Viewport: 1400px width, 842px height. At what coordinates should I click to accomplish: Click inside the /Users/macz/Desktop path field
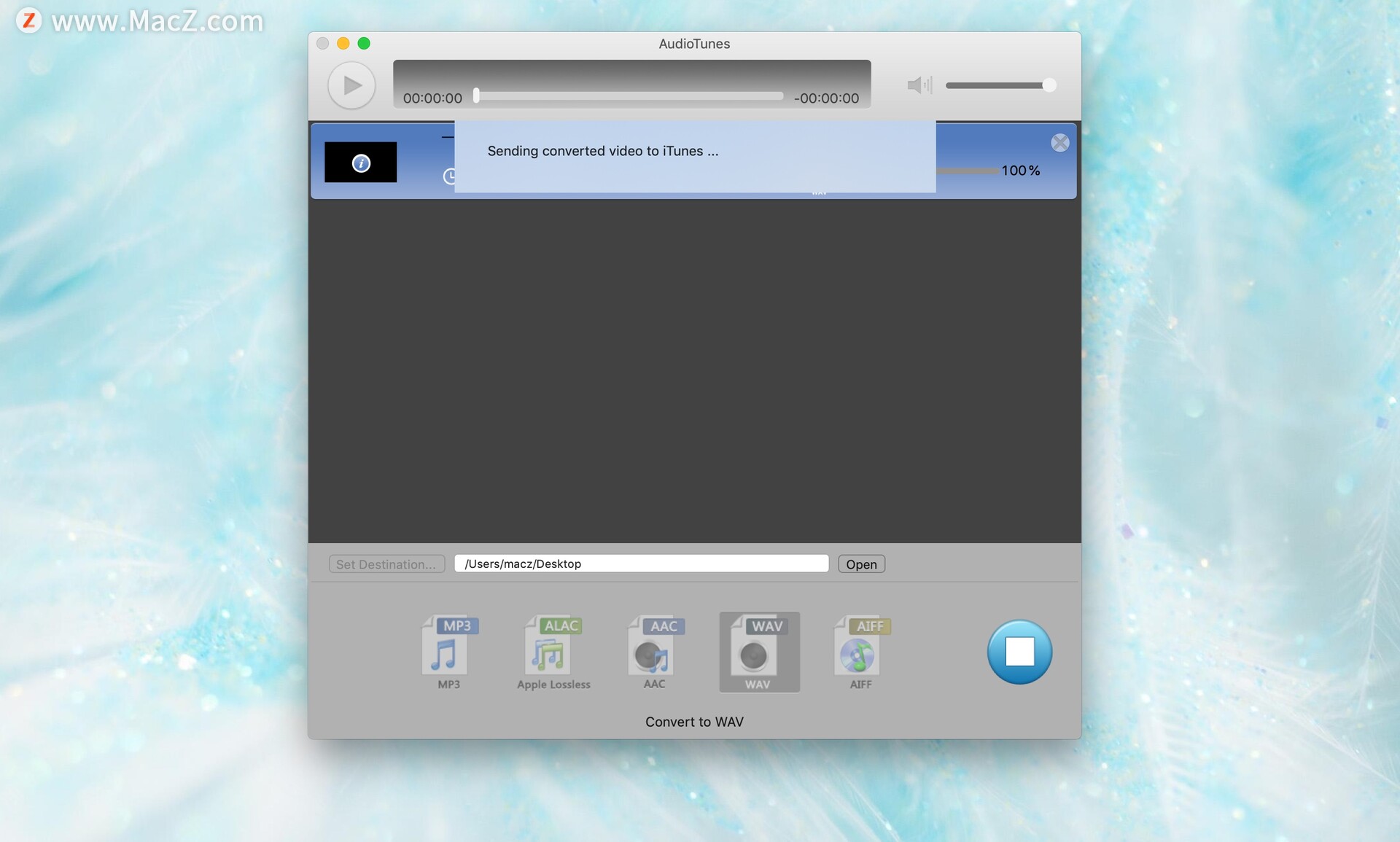[x=642, y=563]
